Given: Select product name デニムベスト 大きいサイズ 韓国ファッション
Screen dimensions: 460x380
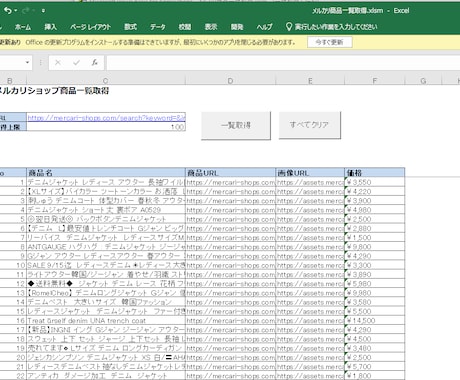Looking at the screenshot, I should (106, 302).
